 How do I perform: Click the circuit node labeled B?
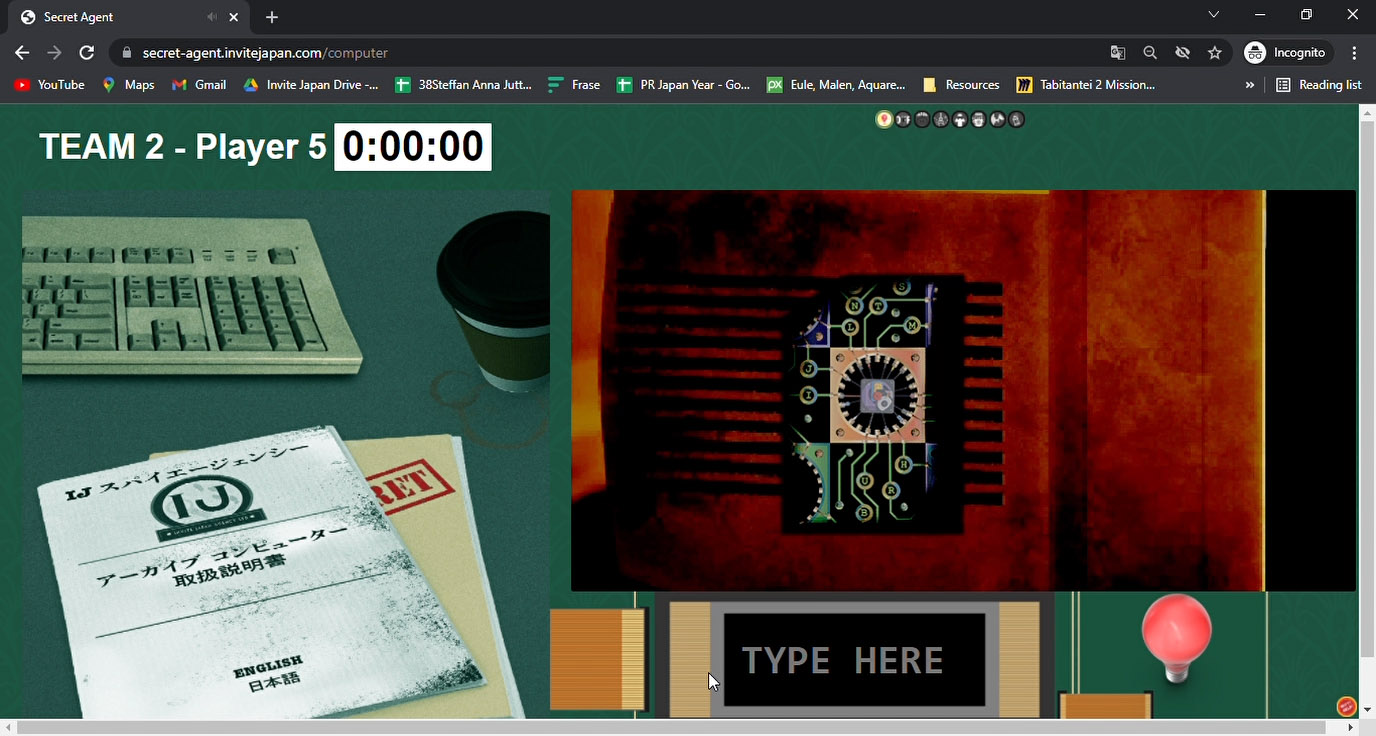coord(864,512)
